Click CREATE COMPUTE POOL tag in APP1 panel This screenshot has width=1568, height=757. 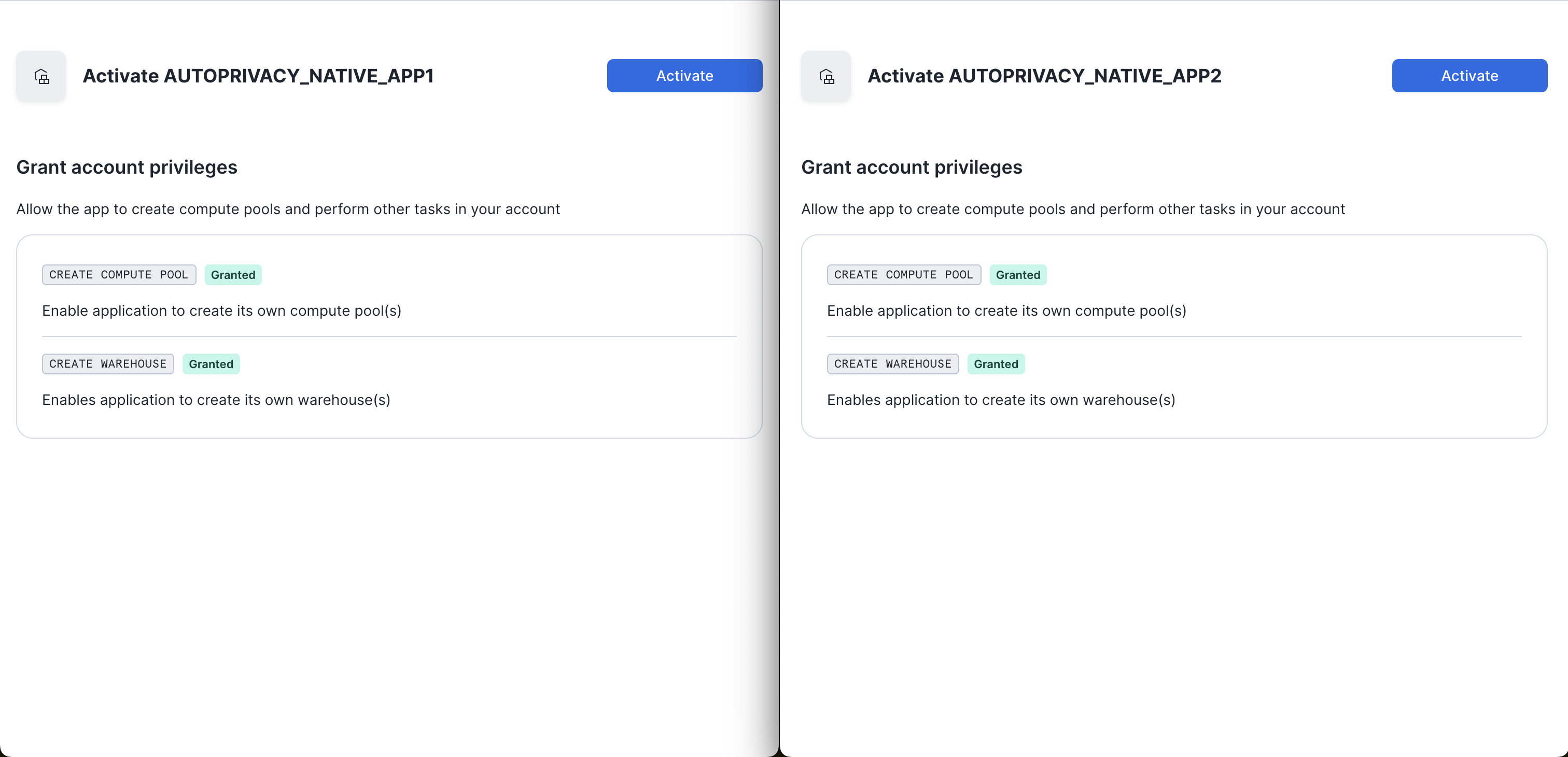tap(119, 274)
